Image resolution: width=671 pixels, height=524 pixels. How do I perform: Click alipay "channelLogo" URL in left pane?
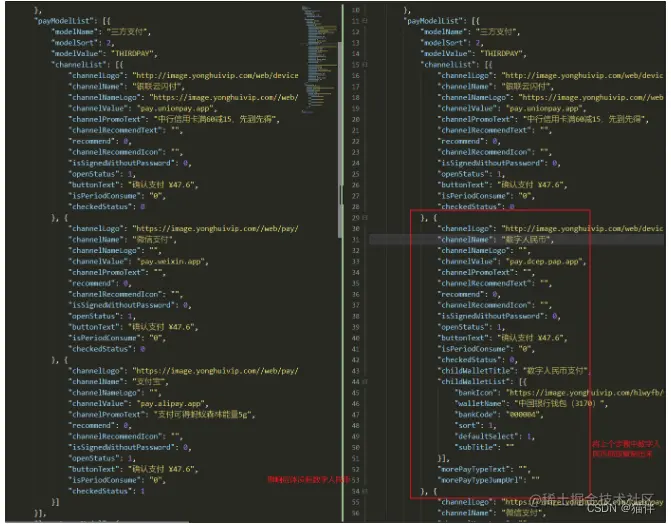(x=216, y=371)
